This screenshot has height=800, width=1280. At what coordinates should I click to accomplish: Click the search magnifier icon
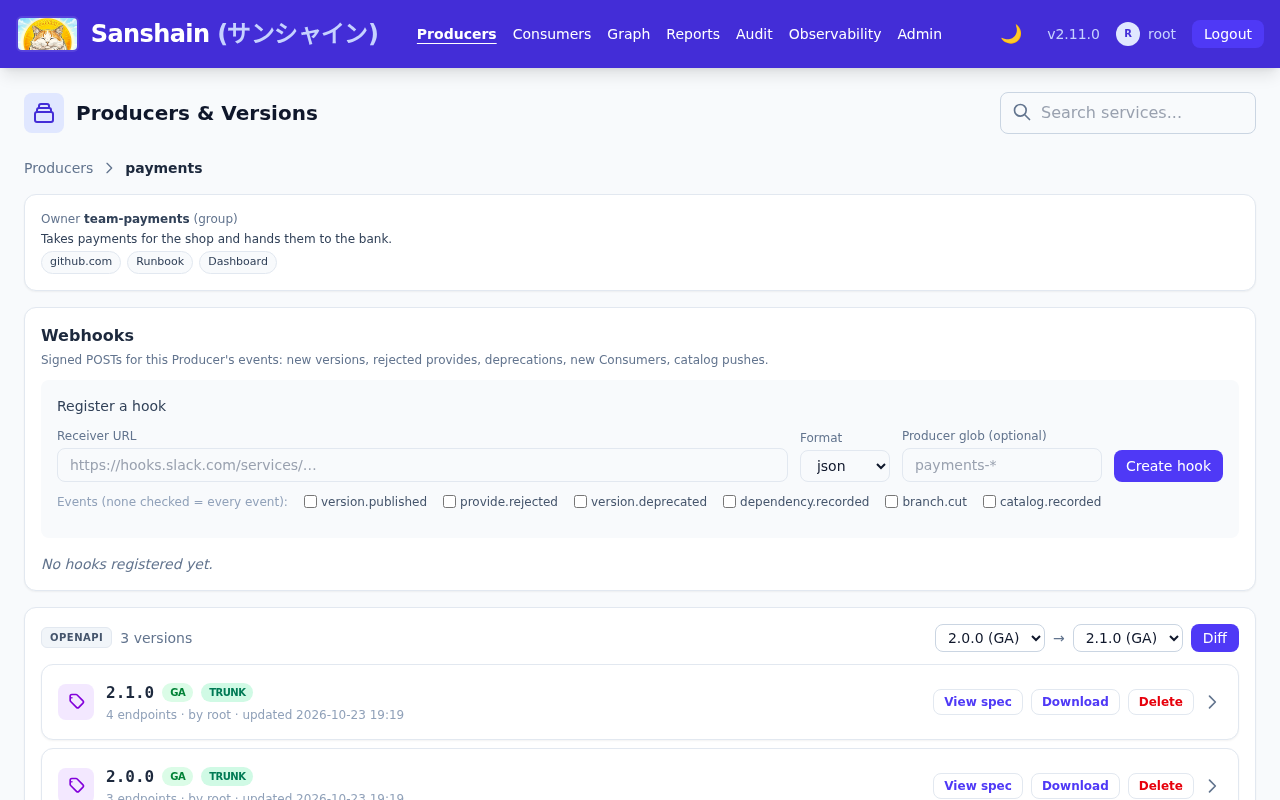pyautogui.click(x=1021, y=112)
